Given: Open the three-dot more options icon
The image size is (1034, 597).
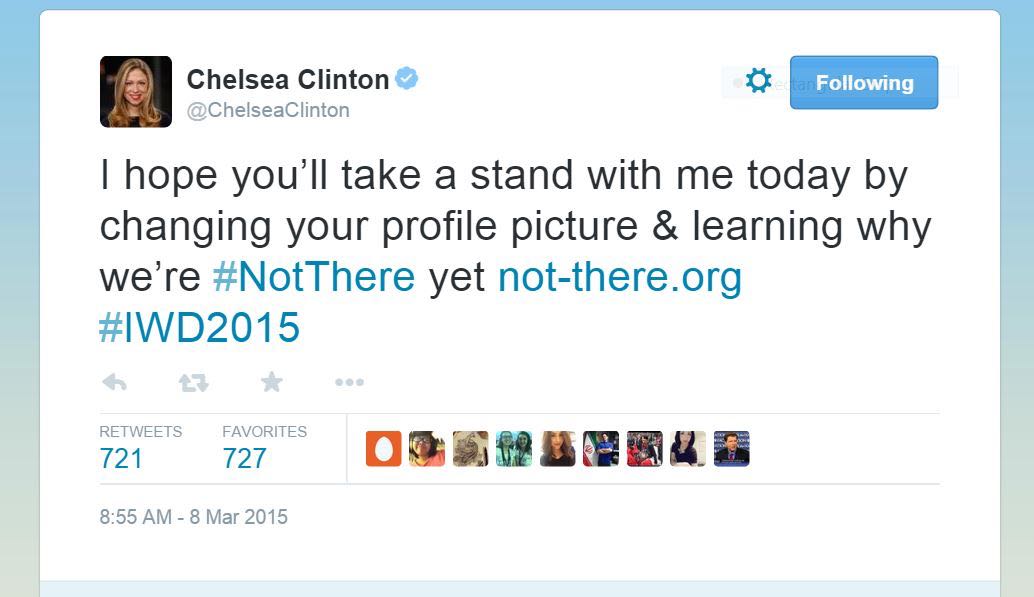Looking at the screenshot, I should [349, 382].
